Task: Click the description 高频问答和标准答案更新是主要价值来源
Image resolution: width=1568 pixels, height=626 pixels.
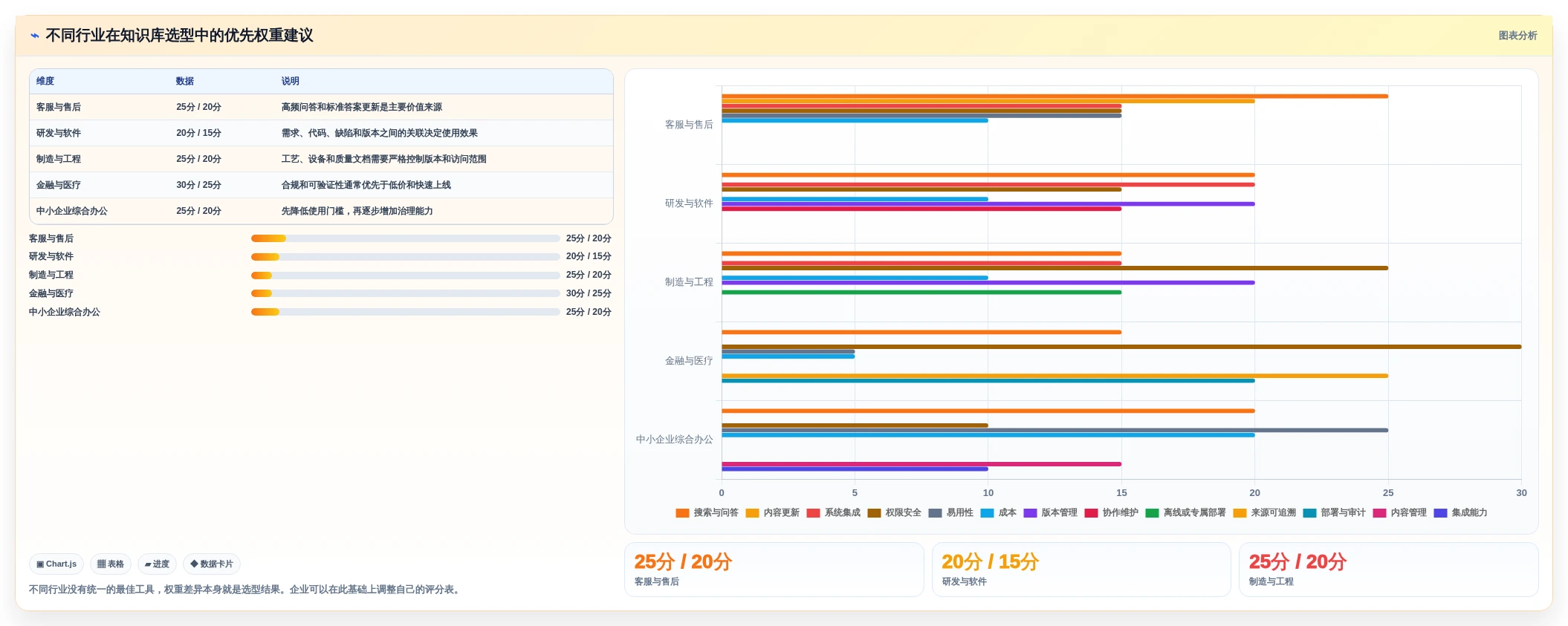Action: coord(362,107)
